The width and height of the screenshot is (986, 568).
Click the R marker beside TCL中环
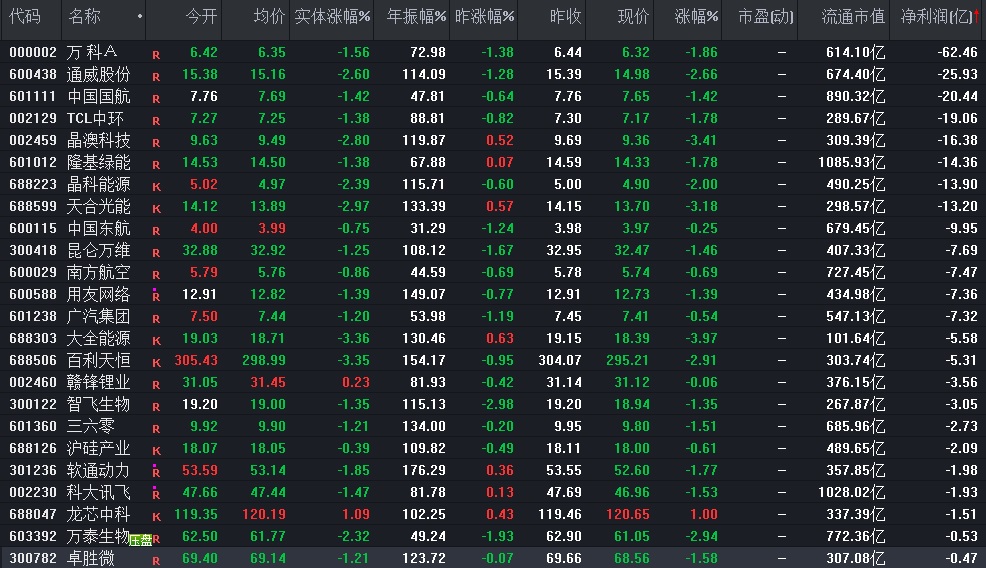pyautogui.click(x=156, y=121)
